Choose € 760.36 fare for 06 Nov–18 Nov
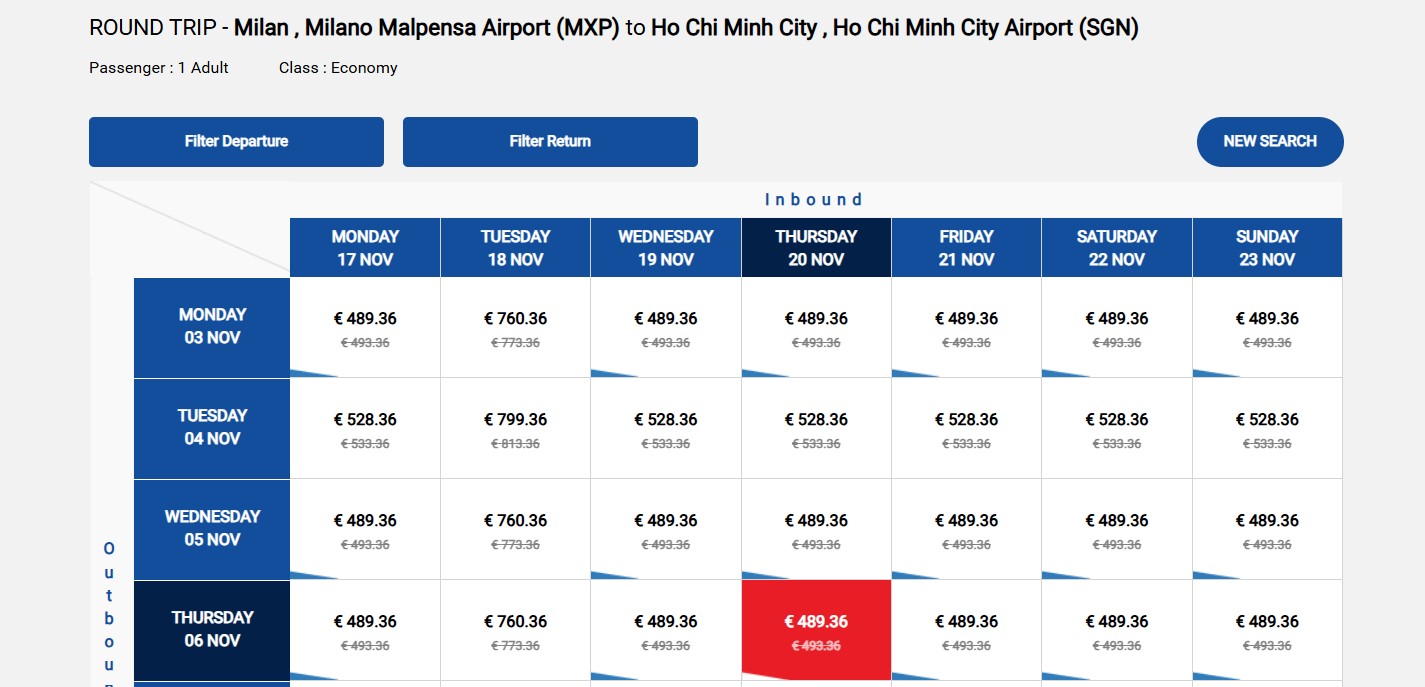The image size is (1425, 687). [x=515, y=630]
